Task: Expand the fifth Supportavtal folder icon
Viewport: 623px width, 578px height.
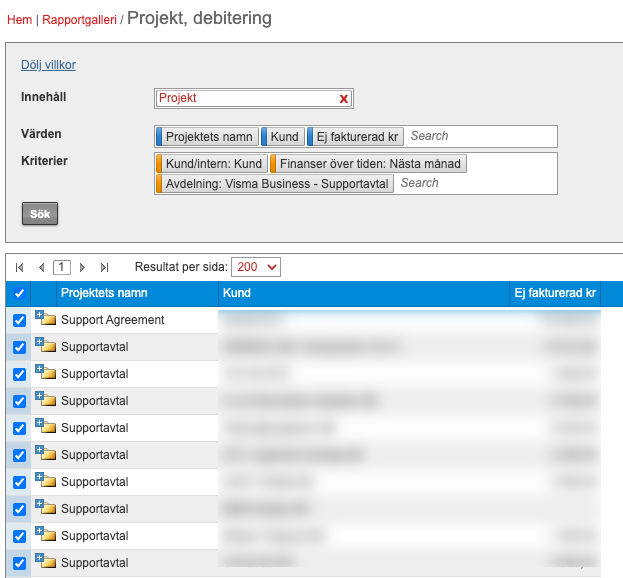Action: (x=45, y=453)
